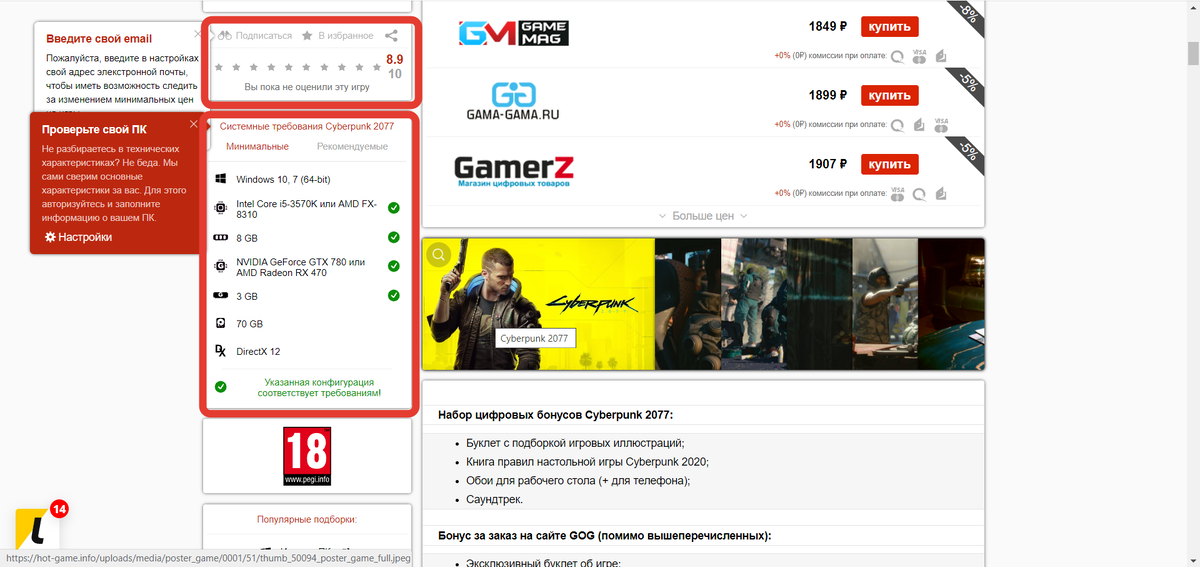
Task: Click the 70 GB disk requirement text
Action: [x=250, y=324]
